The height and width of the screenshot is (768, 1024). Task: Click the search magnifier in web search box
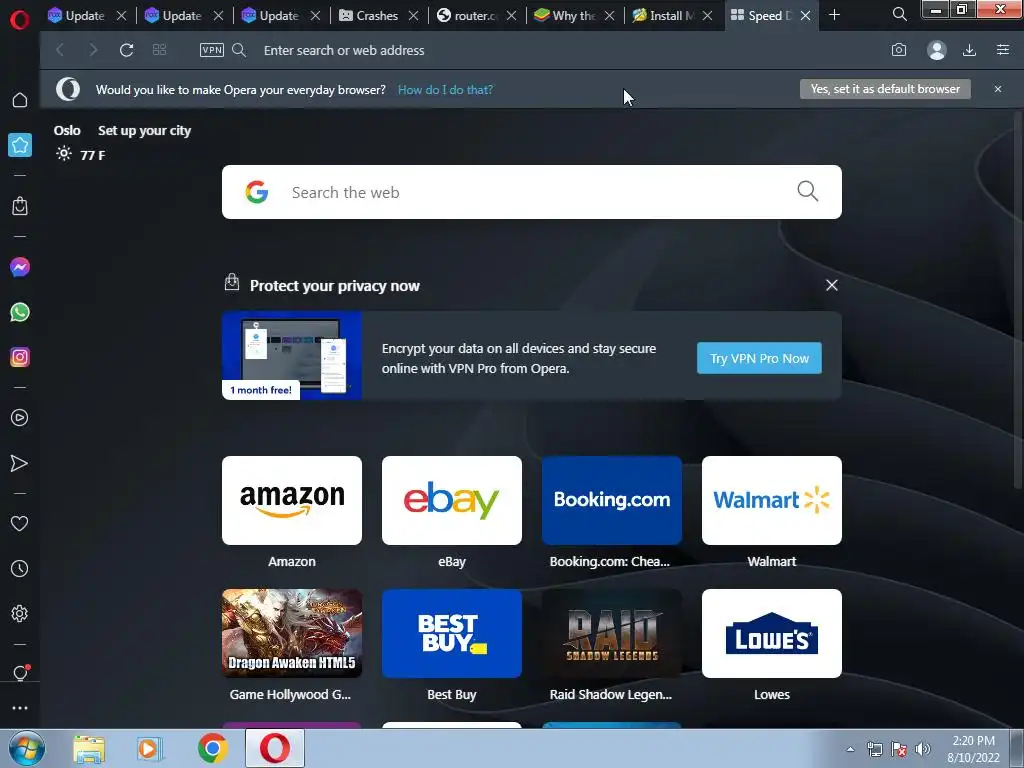[807, 191]
